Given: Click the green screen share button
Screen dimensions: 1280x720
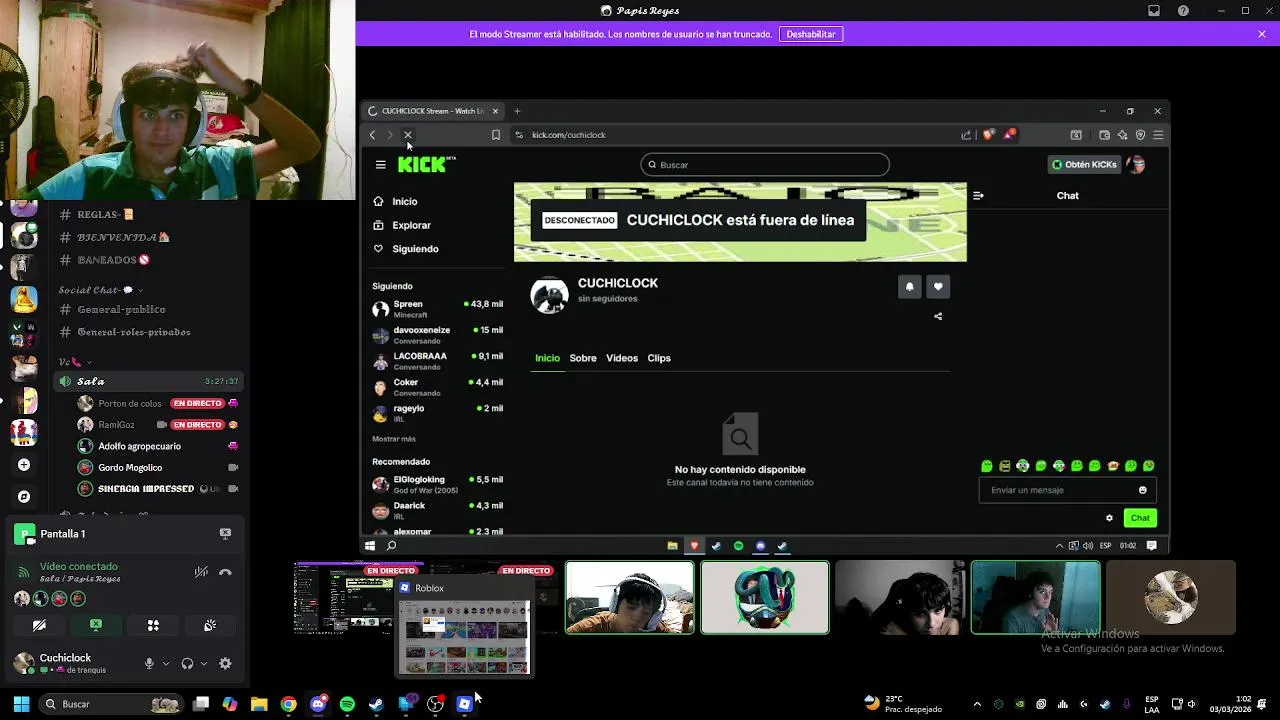Looking at the screenshot, I should coord(96,625).
